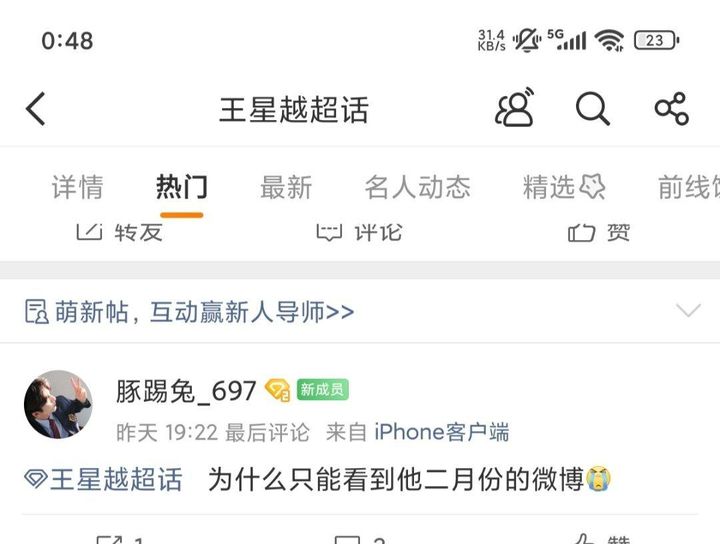The width and height of the screenshot is (720, 544).
Task: Open the fans/members icon in header
Action: click(x=515, y=108)
